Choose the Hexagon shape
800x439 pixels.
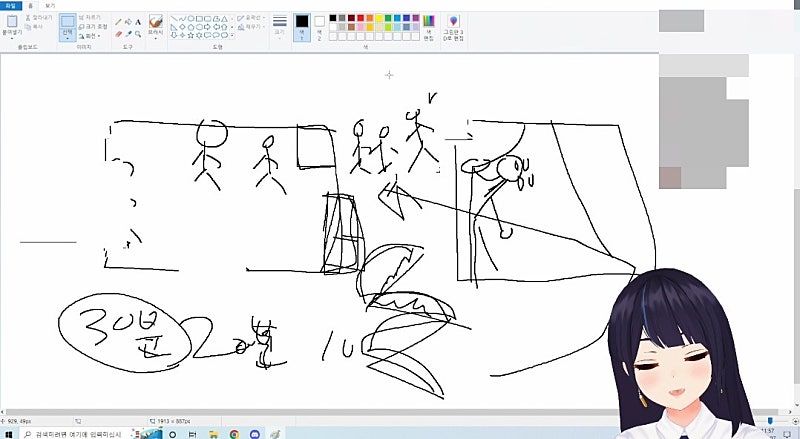coord(199,27)
